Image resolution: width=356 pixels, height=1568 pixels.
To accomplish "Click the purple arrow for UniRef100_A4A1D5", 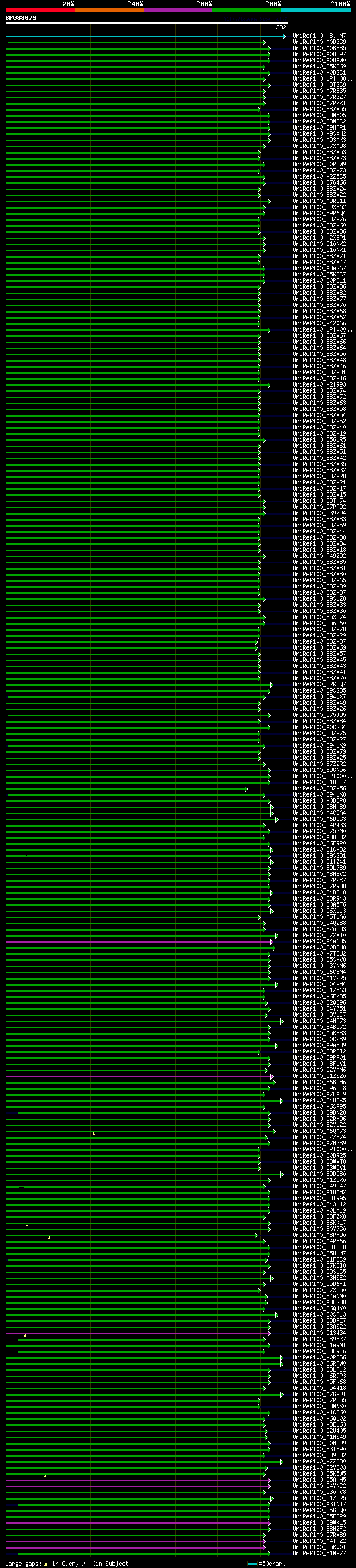I will (140, 942).
